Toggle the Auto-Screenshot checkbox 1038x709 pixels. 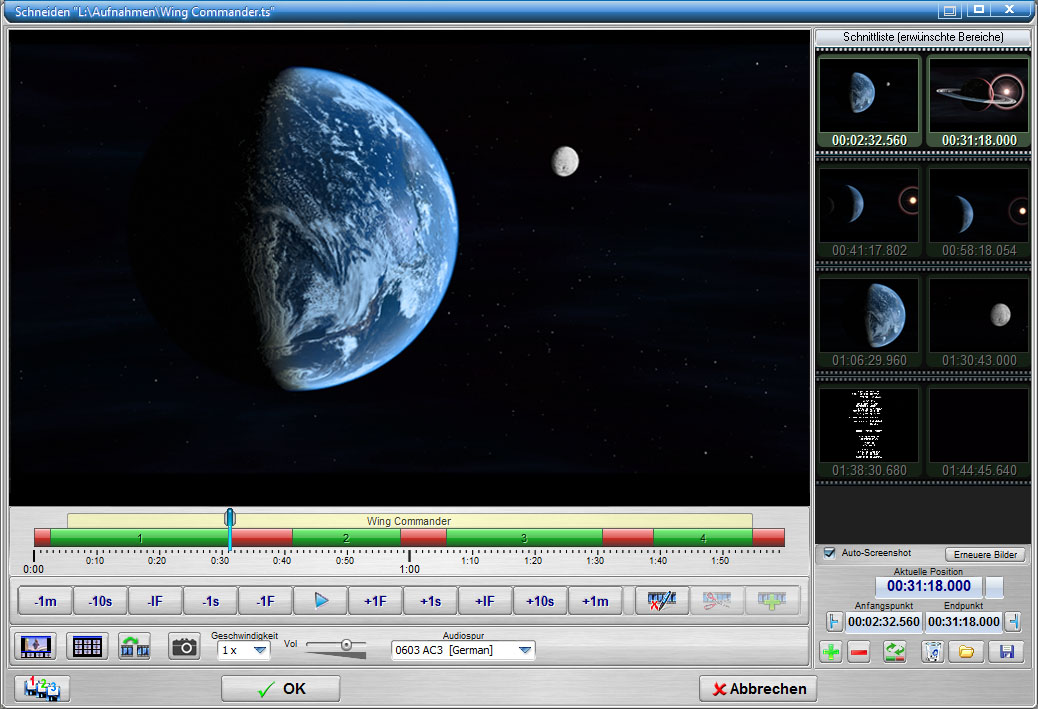[829, 553]
